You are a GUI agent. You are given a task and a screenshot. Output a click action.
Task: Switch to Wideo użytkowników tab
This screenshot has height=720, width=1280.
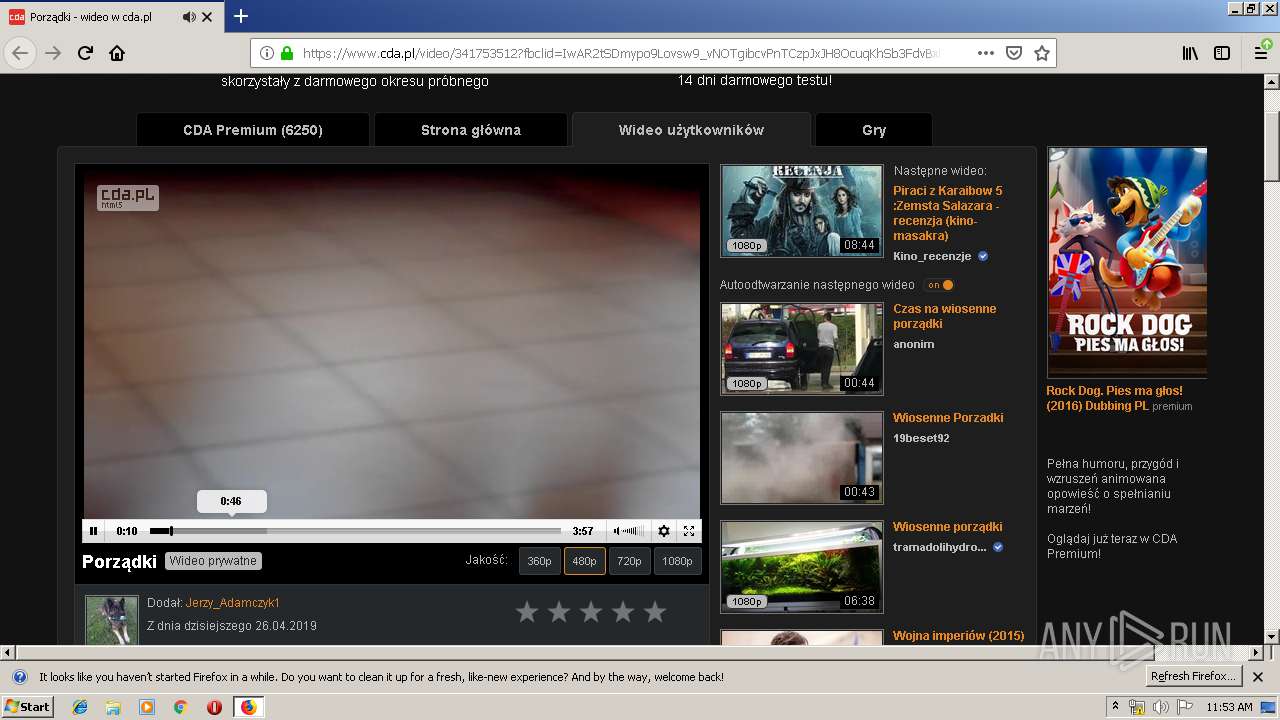pyautogui.click(x=691, y=130)
